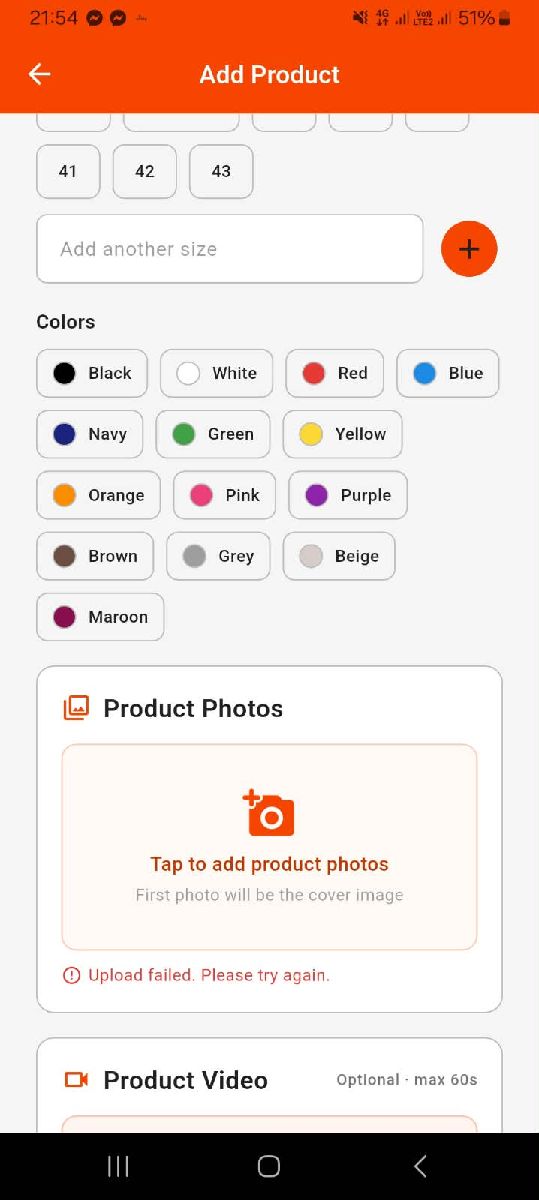Viewport: 539px width, 1200px height.
Task: Tap the camera add-photo icon
Action: (x=269, y=812)
